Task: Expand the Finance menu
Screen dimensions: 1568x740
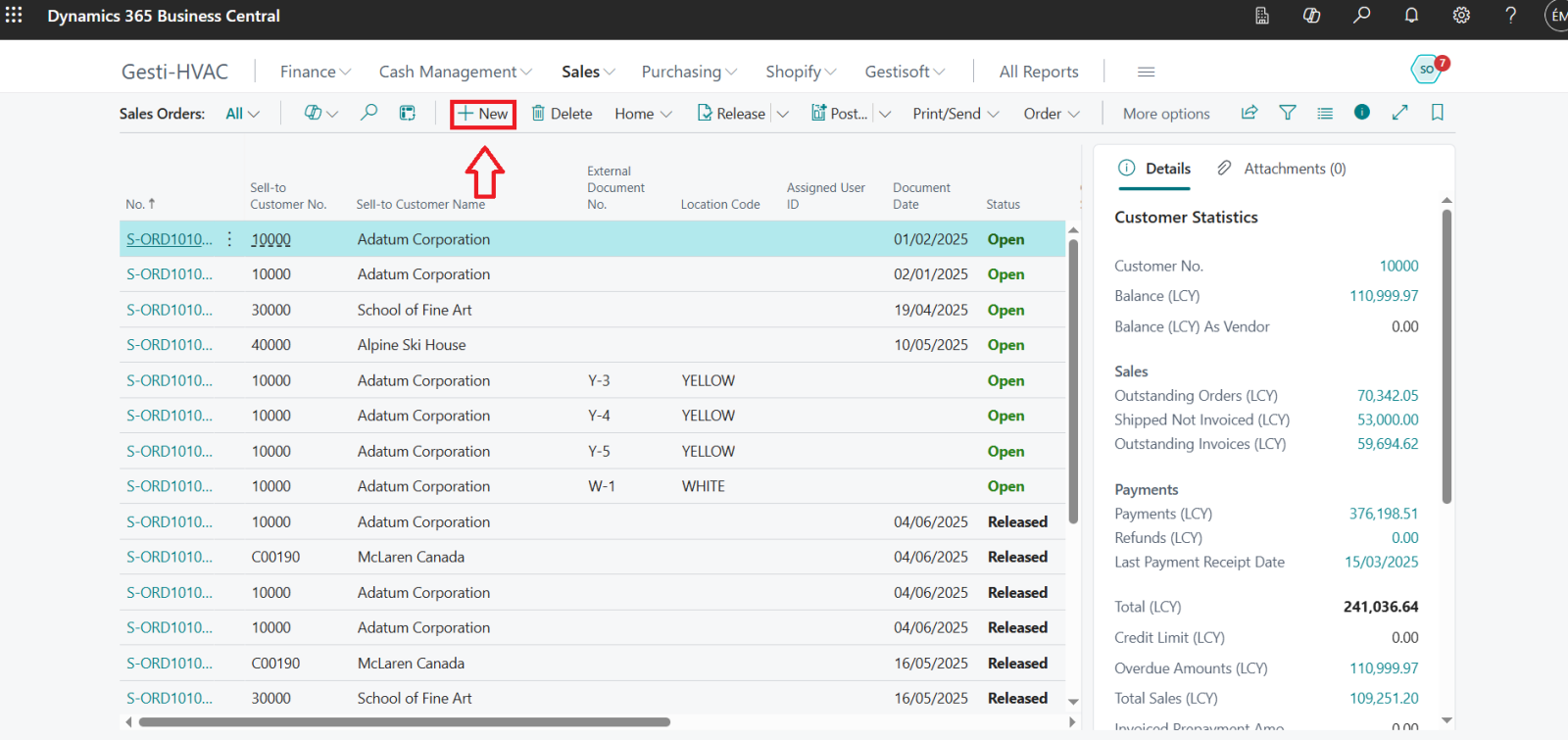Action: (x=315, y=72)
